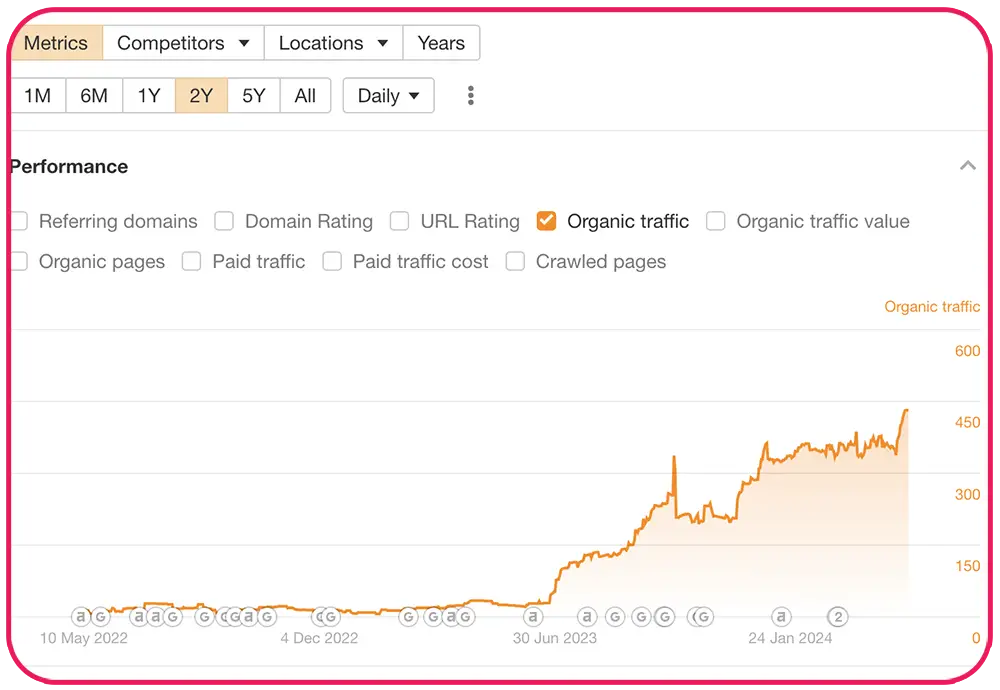Switch to the Years tab
The height and width of the screenshot is (690, 1000).
coord(441,43)
